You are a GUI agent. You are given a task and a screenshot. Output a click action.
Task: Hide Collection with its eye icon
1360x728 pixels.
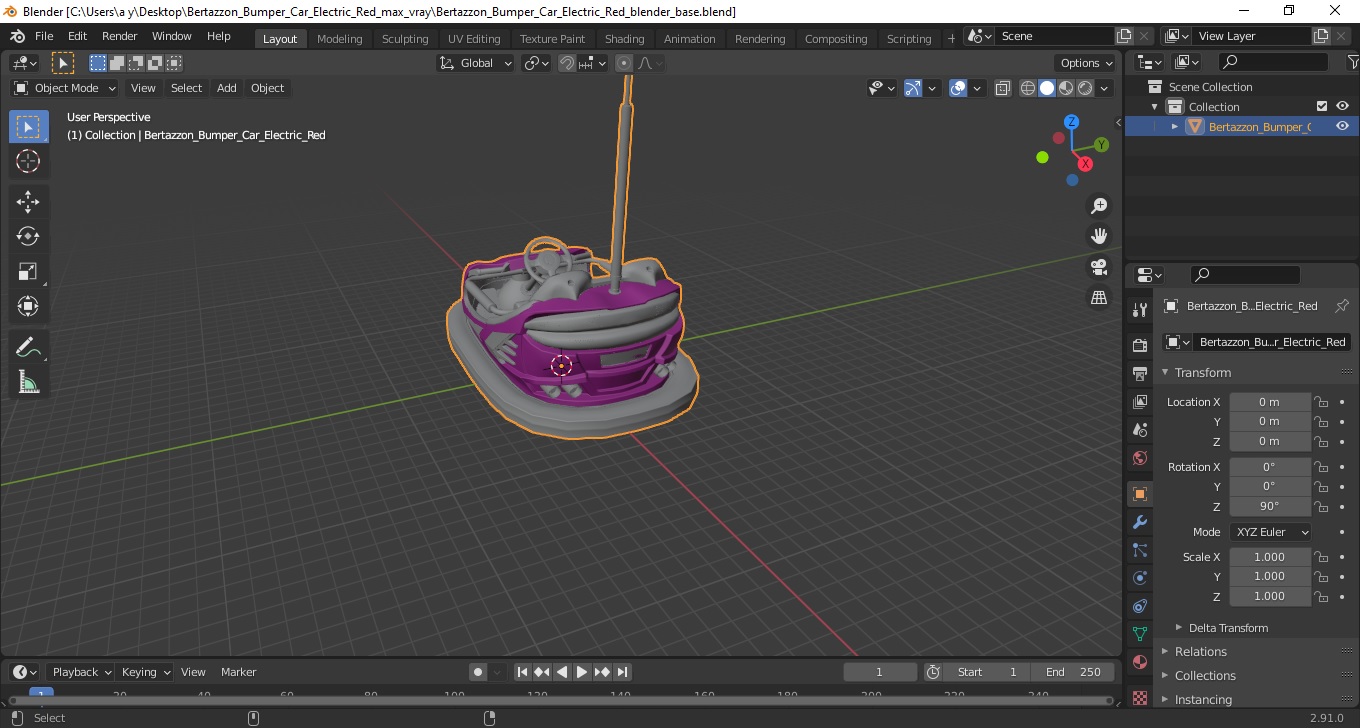point(1343,106)
